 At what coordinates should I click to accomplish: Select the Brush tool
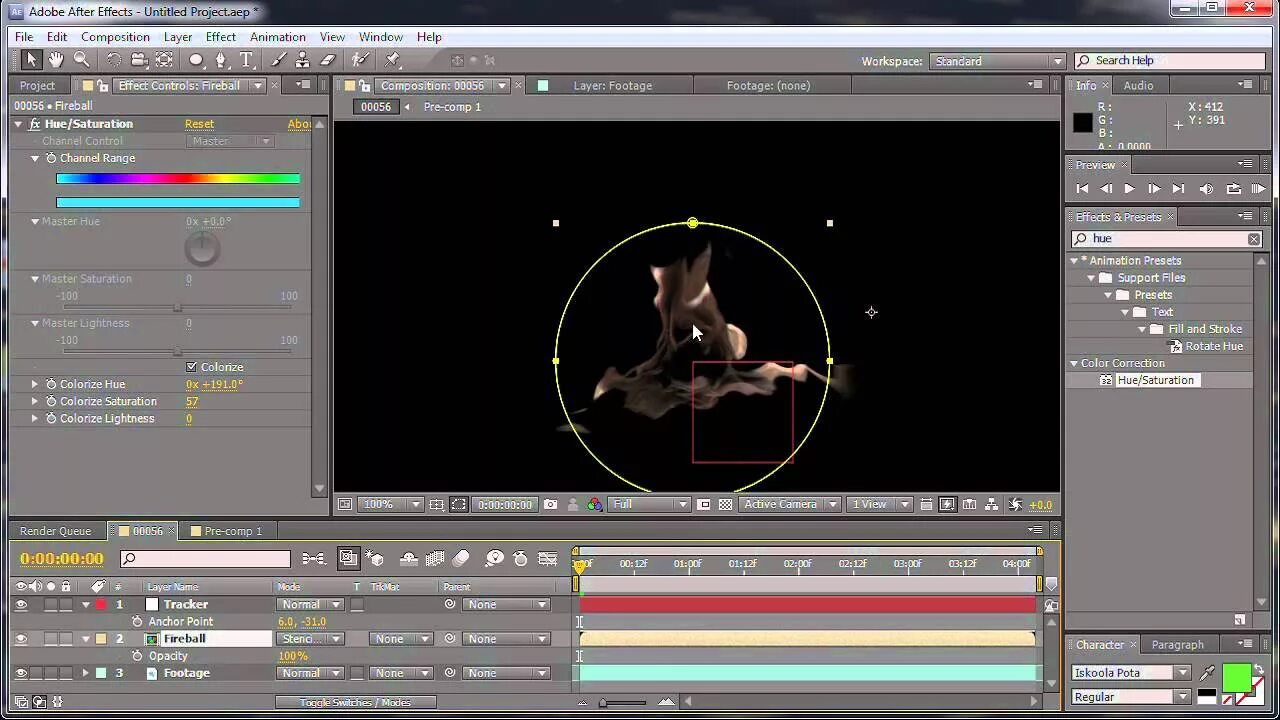(x=278, y=60)
